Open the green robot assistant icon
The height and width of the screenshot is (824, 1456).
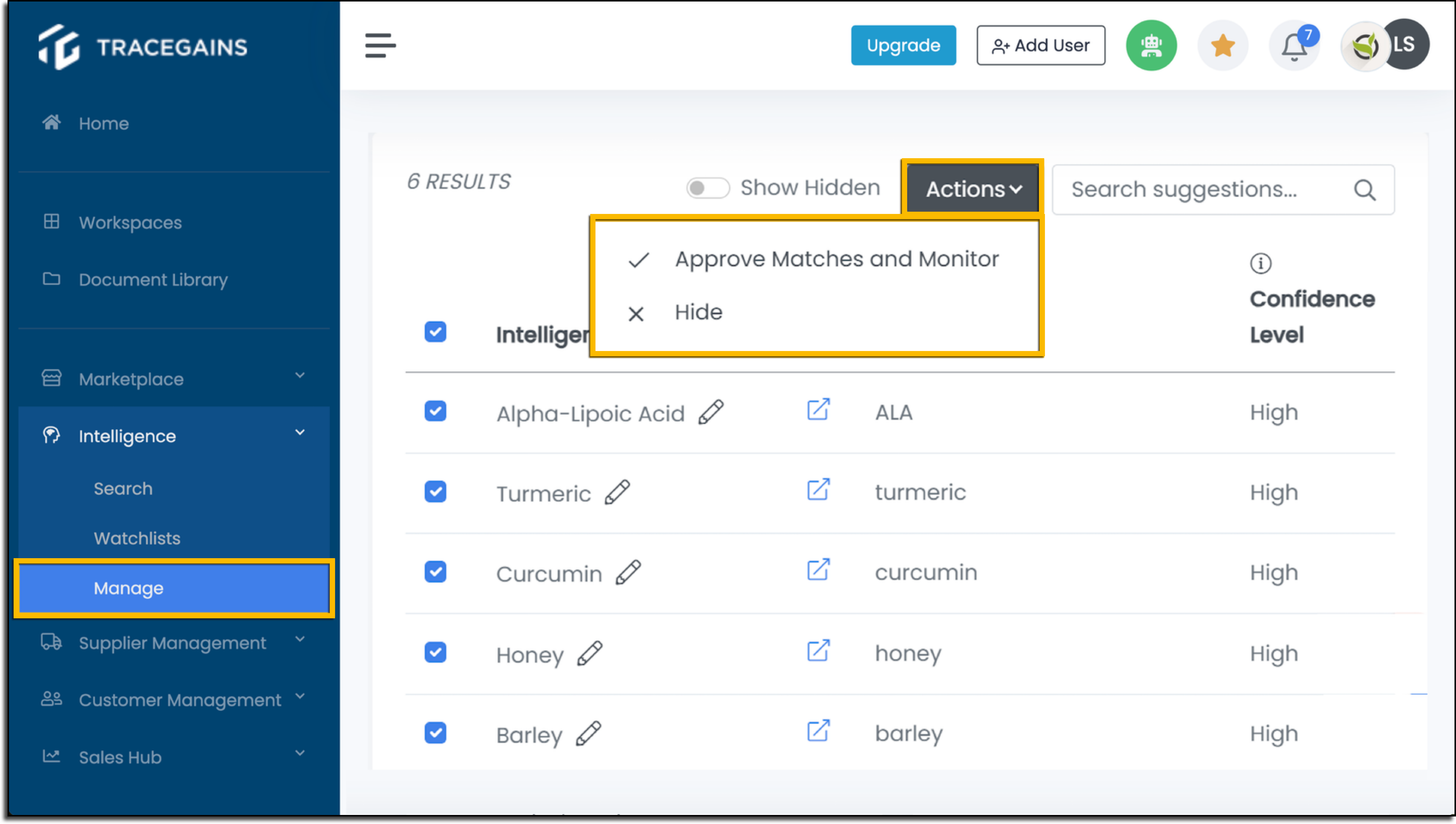tap(1151, 45)
